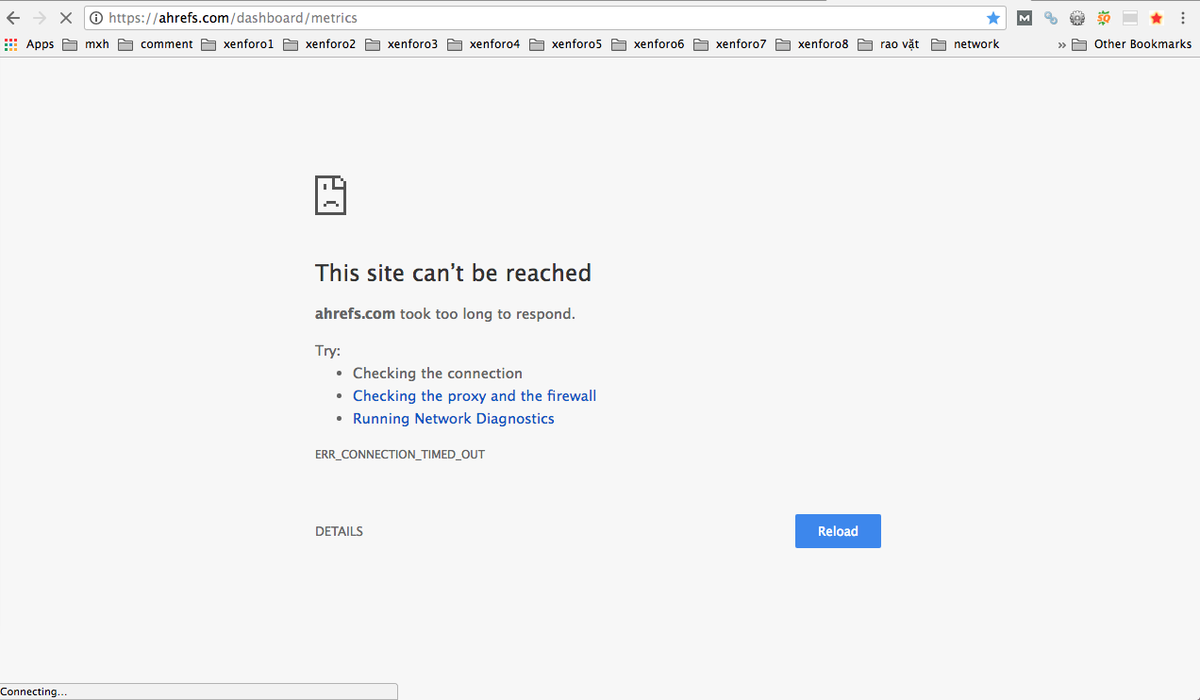Open the xenforo4 bookmark folder
This screenshot has height=700, width=1200.
tap(483, 44)
